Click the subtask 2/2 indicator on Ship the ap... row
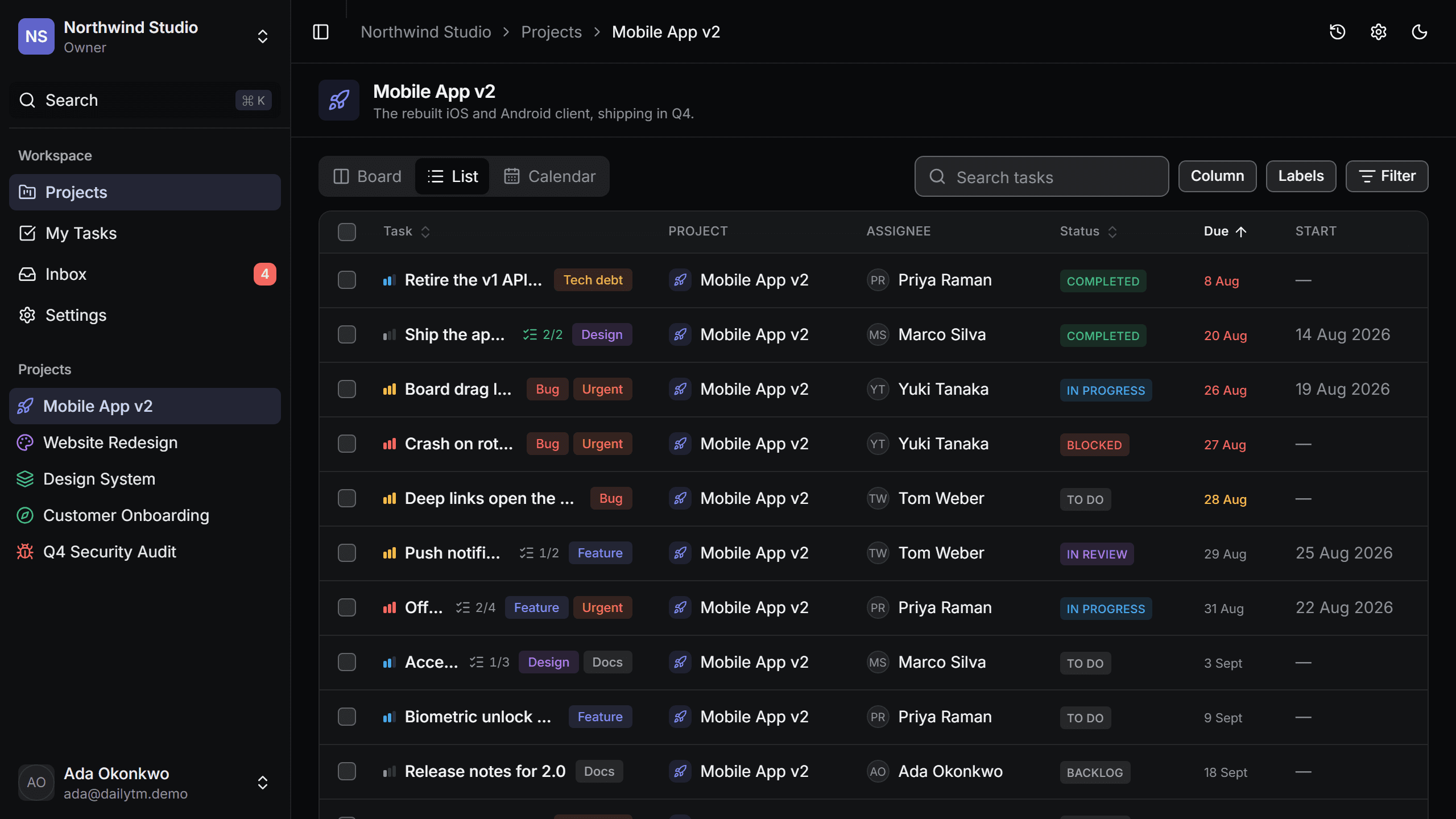 click(543, 334)
